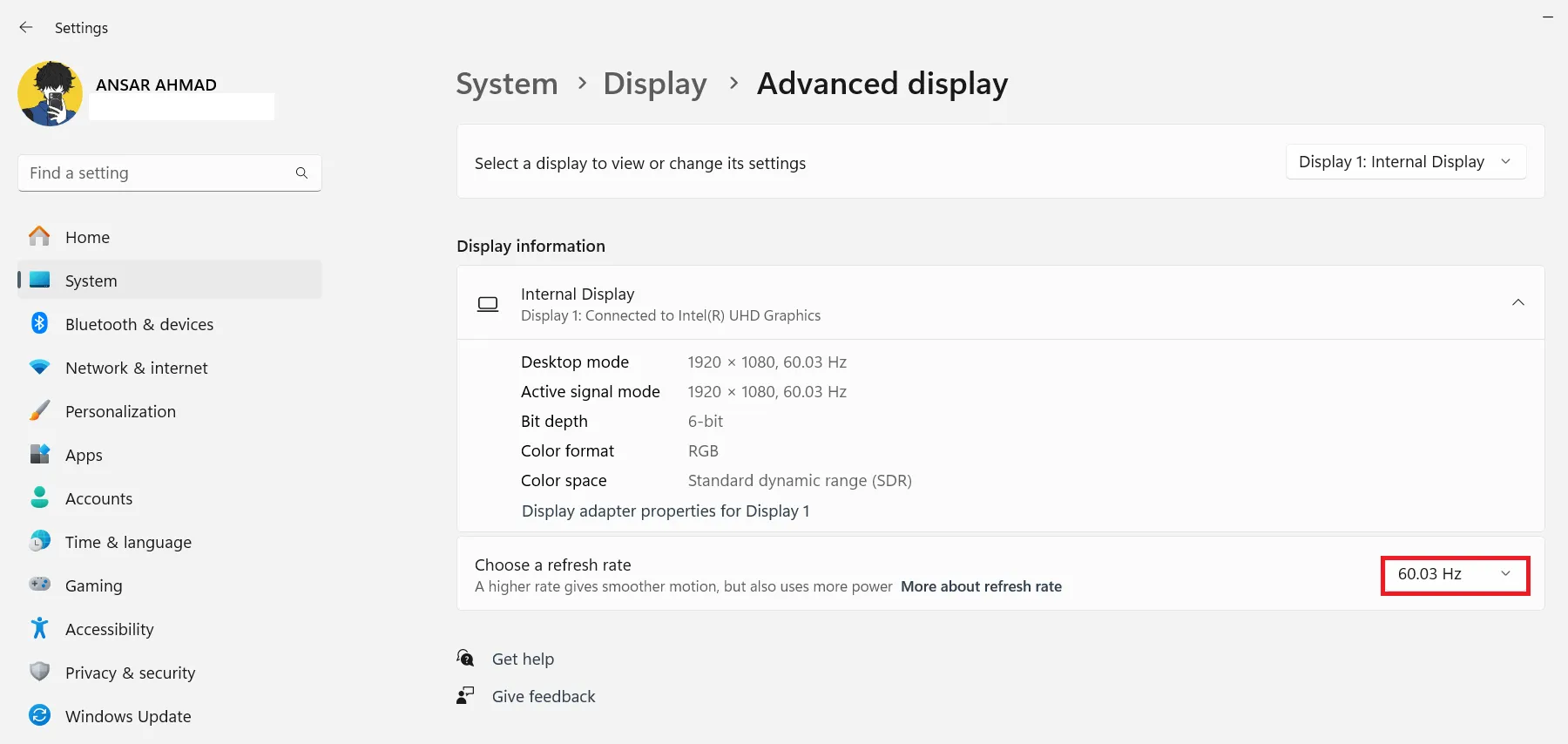Open Windows Update settings

[x=127, y=716]
